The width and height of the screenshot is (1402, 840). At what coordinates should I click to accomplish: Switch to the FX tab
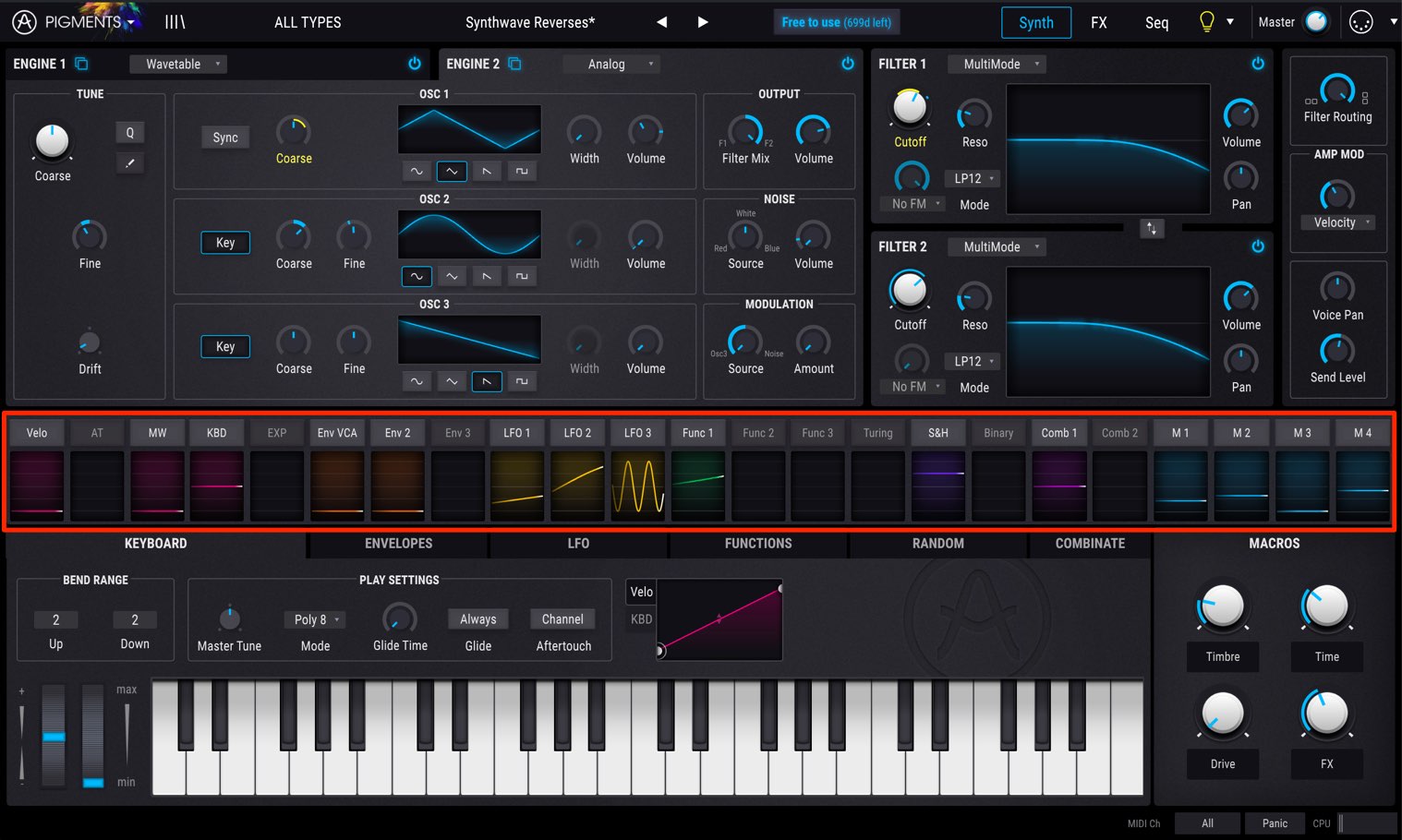[x=1099, y=22]
